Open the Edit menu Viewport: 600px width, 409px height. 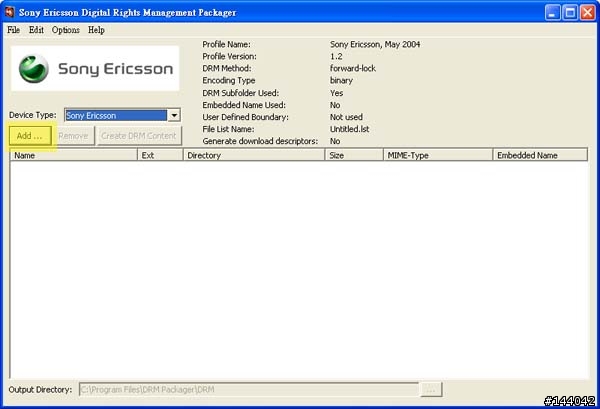(36, 30)
